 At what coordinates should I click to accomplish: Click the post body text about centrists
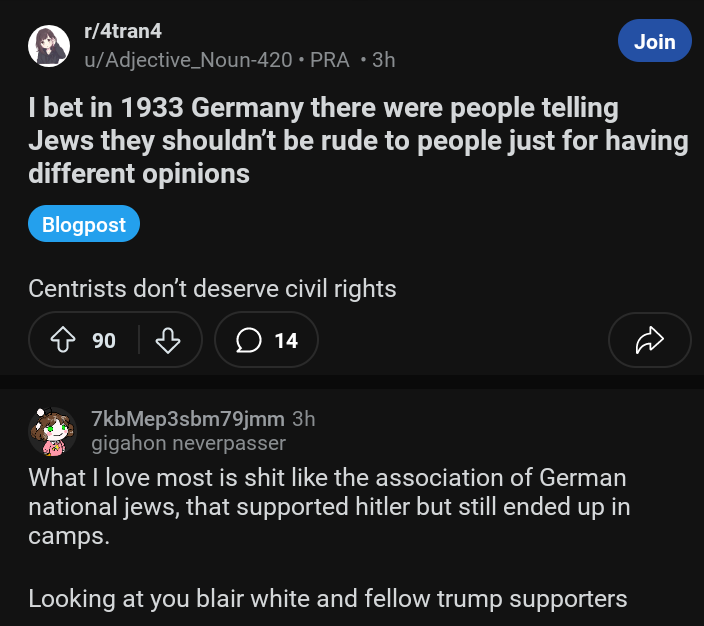[x=212, y=289]
